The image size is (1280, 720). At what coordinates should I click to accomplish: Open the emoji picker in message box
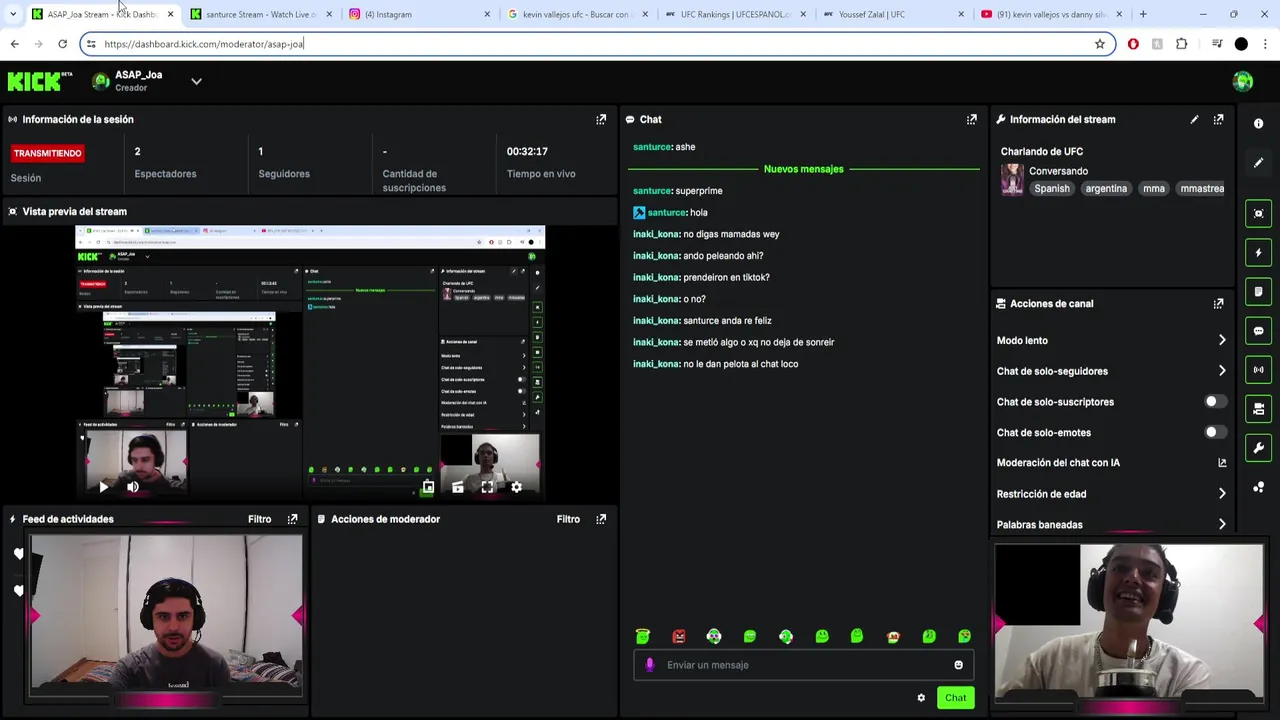coord(958,665)
